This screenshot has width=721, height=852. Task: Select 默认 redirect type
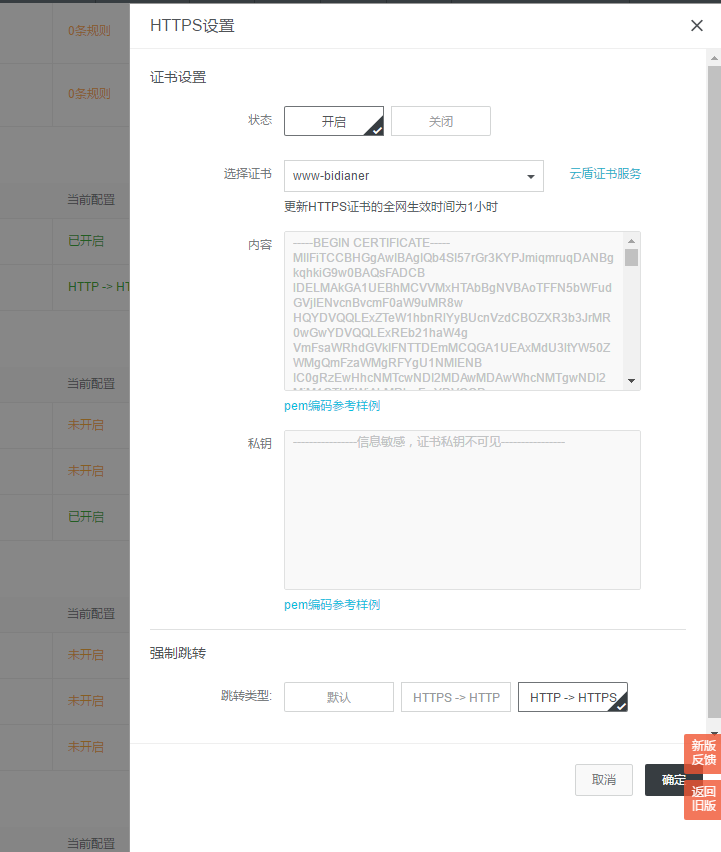click(338, 697)
